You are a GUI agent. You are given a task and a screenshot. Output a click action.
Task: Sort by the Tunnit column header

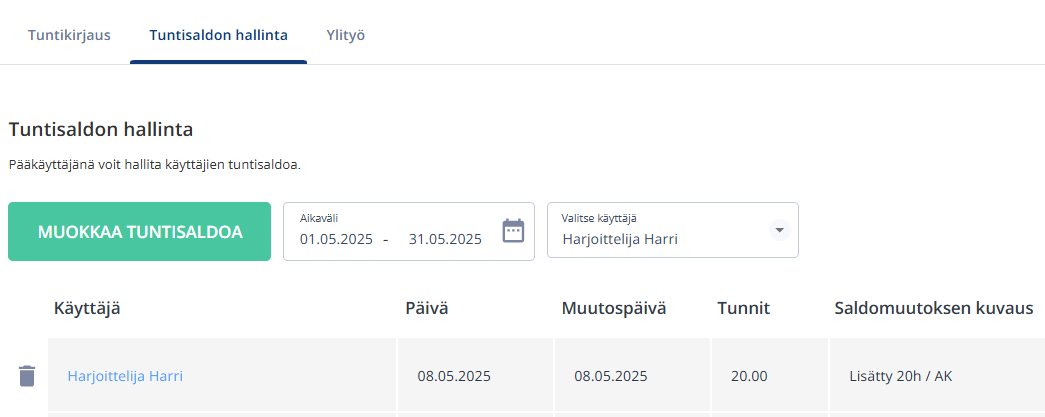[x=744, y=308]
